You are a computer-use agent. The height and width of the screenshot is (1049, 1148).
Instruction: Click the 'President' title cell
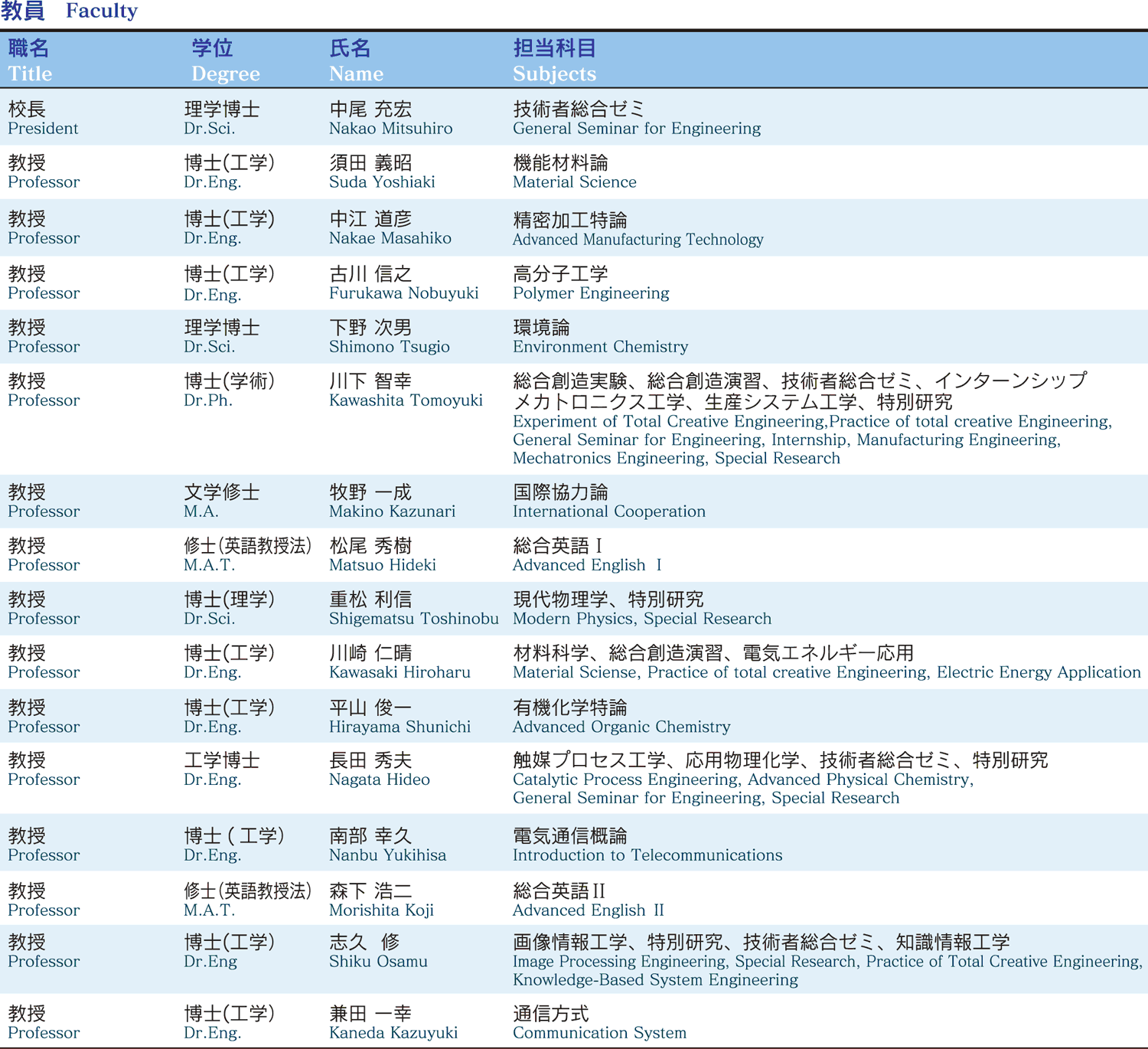pyautogui.click(x=43, y=129)
